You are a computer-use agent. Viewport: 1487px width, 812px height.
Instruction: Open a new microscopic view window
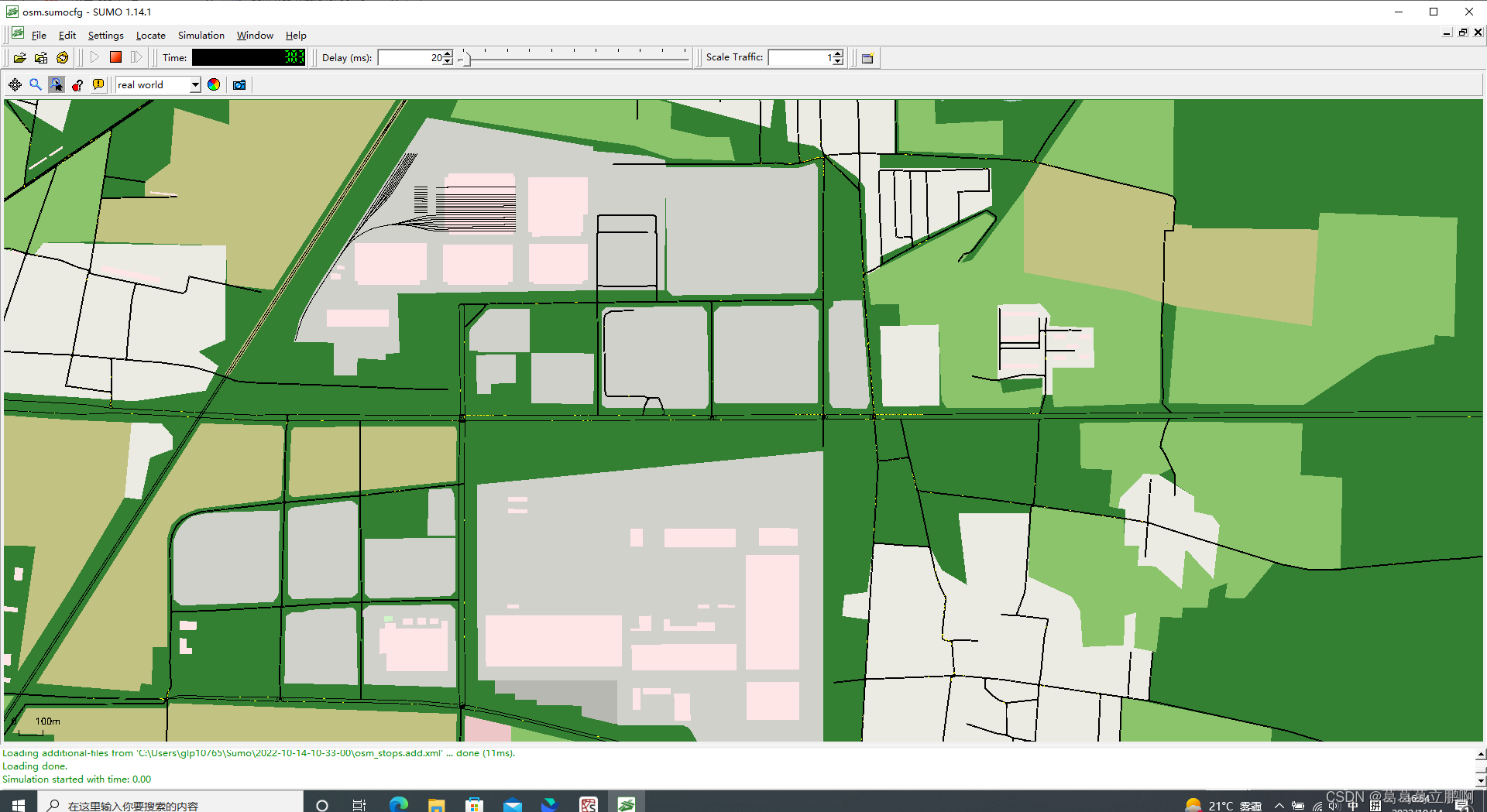867,58
